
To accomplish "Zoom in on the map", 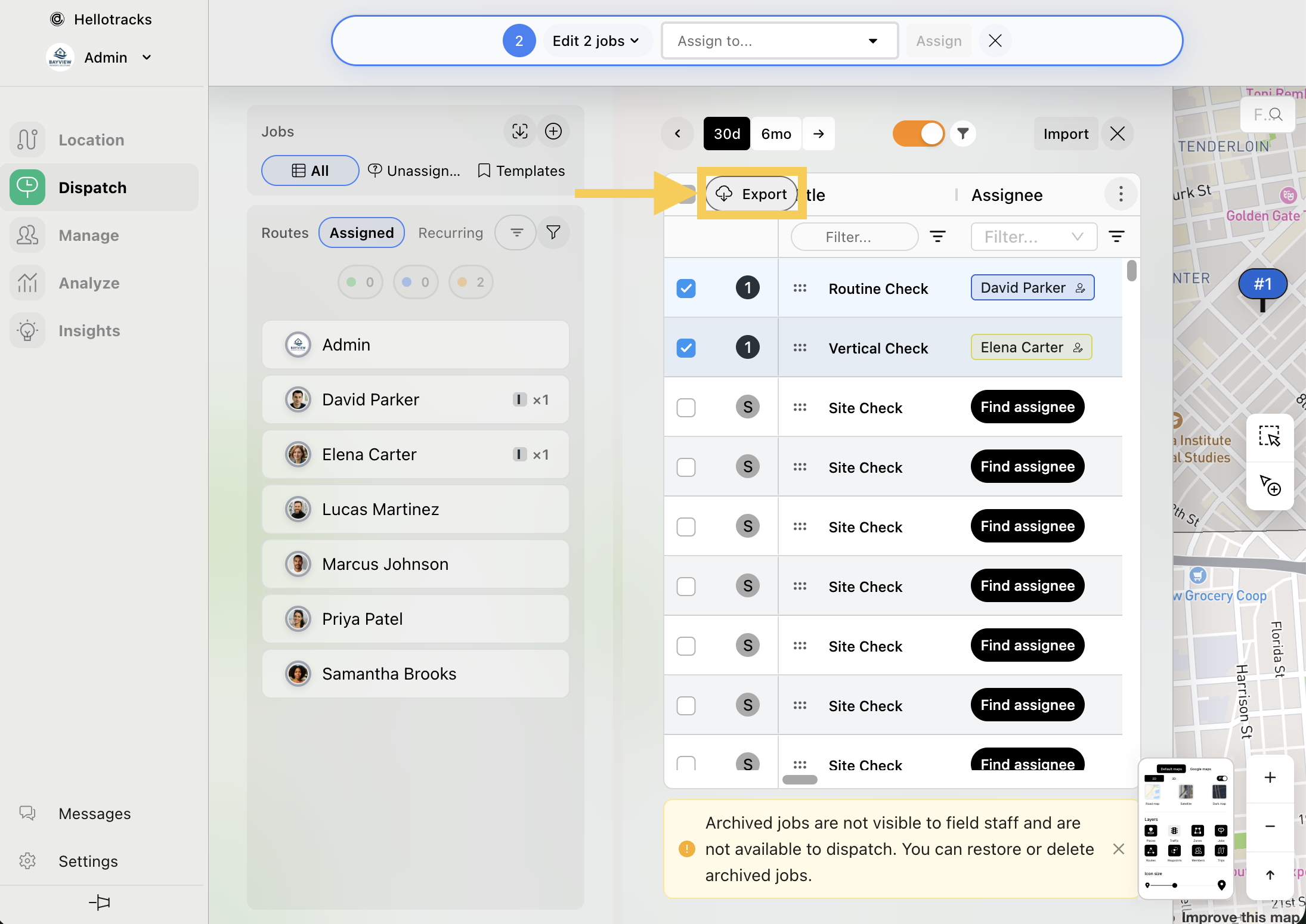I will (1270, 777).
